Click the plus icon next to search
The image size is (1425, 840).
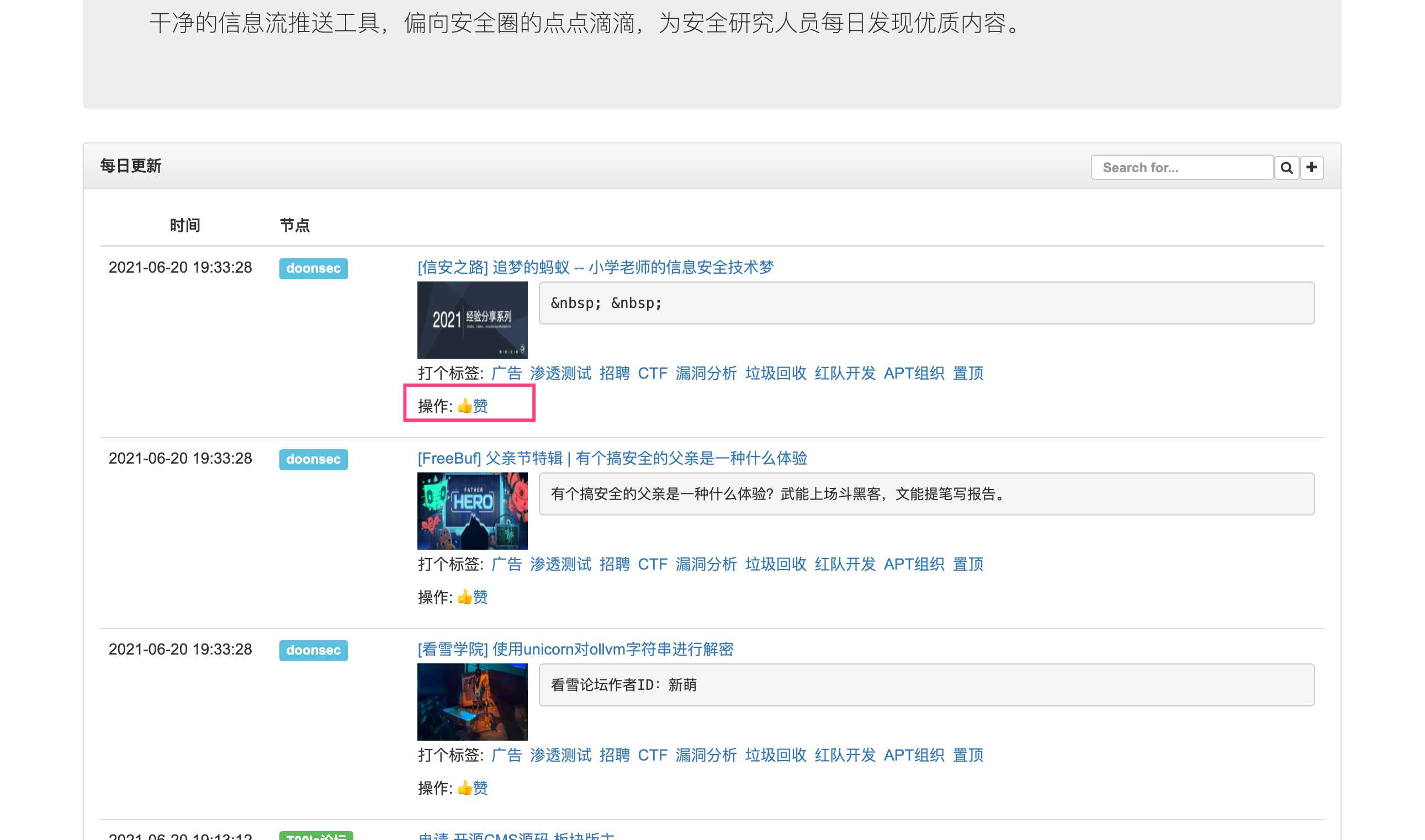click(x=1311, y=168)
